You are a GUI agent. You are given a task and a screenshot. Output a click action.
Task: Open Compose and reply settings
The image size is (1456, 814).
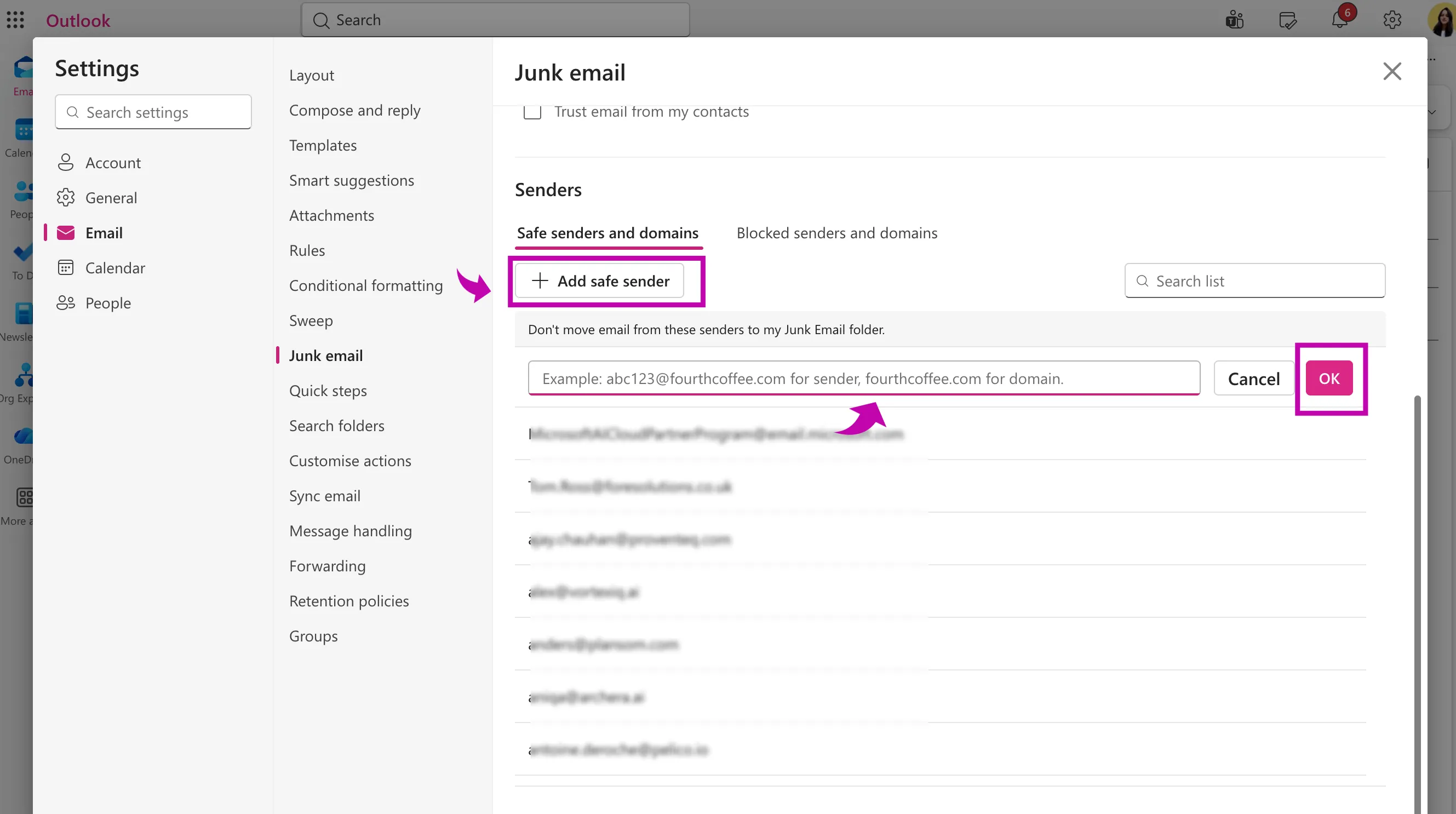tap(355, 110)
